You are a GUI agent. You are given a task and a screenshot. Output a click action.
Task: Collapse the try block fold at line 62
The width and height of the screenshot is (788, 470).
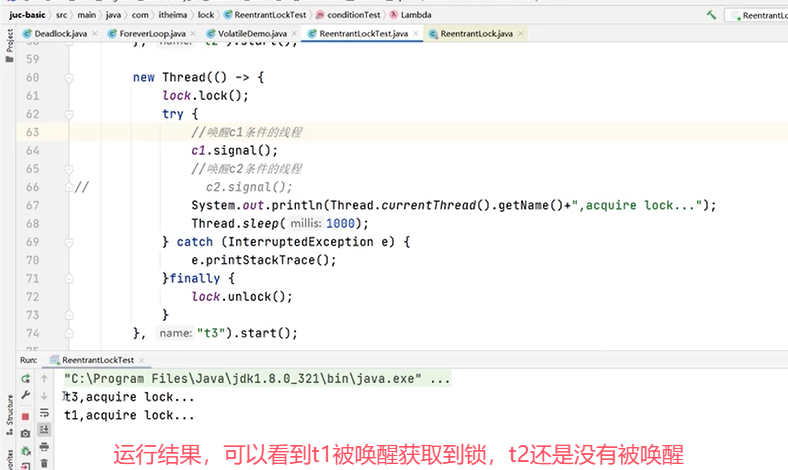pyautogui.click(x=69, y=115)
